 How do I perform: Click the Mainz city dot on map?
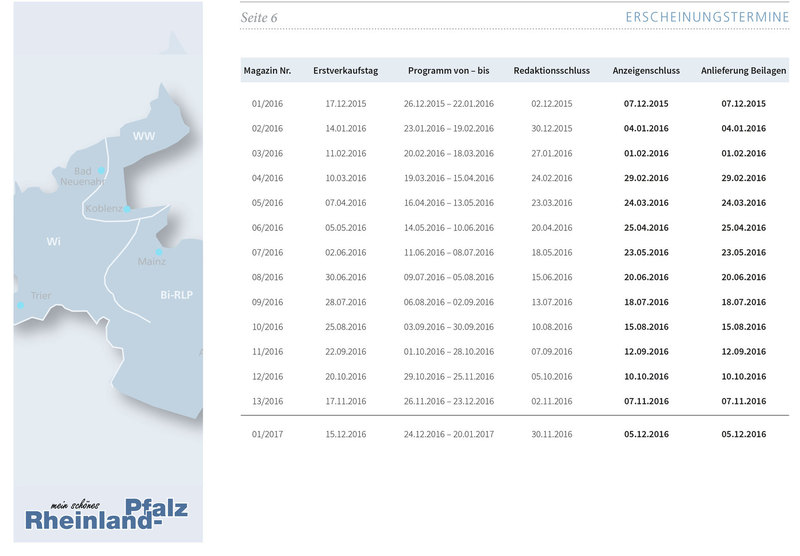pyautogui.click(x=158, y=252)
